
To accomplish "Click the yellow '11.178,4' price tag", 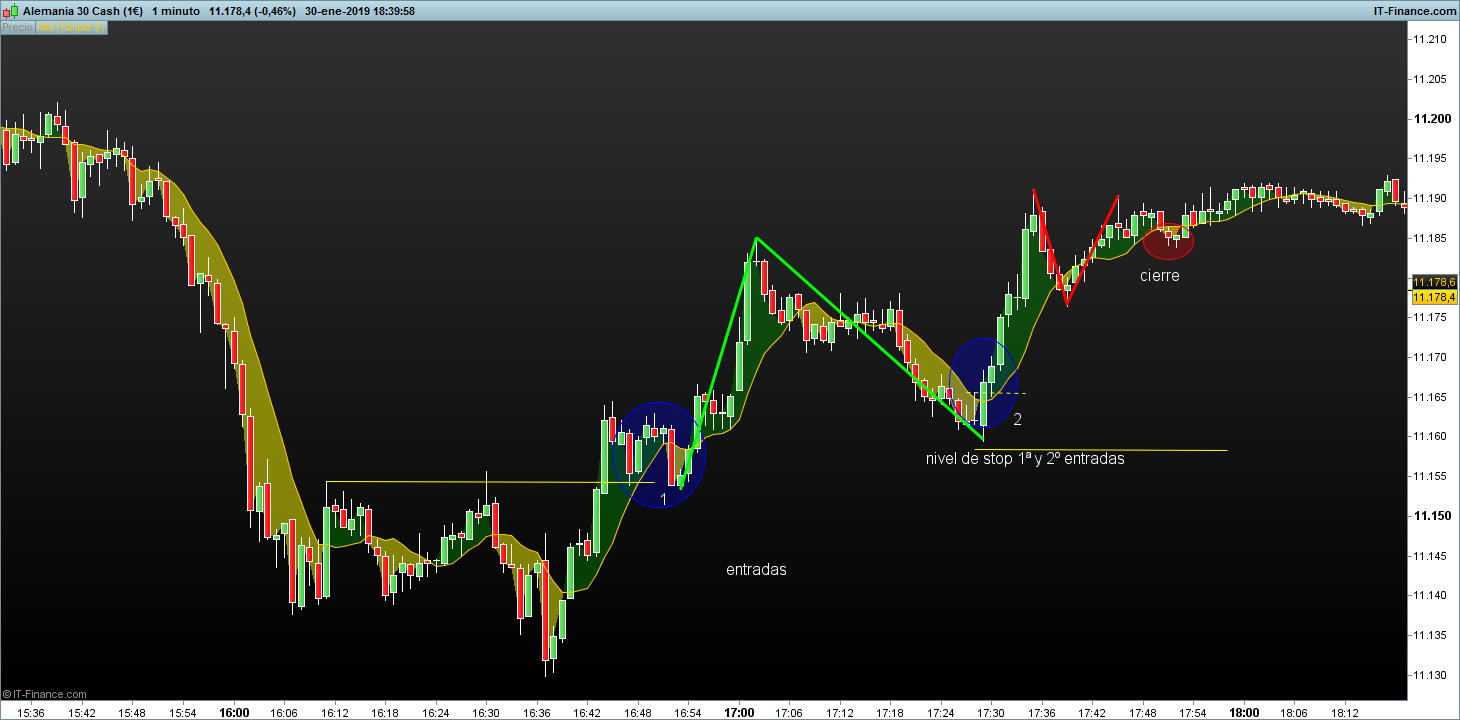I will 1433,297.
